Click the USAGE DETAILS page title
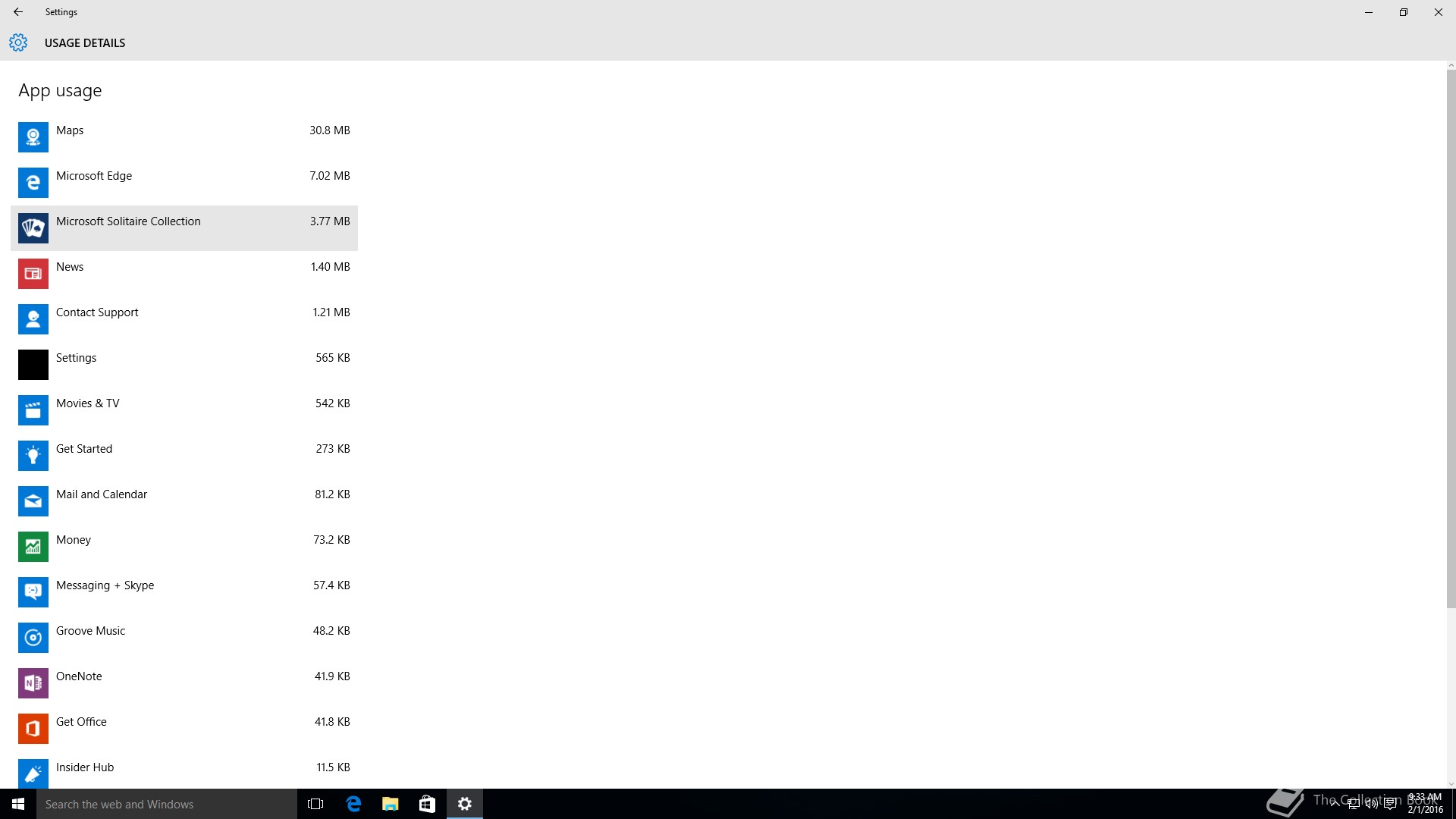The image size is (1456, 819). coord(85,43)
